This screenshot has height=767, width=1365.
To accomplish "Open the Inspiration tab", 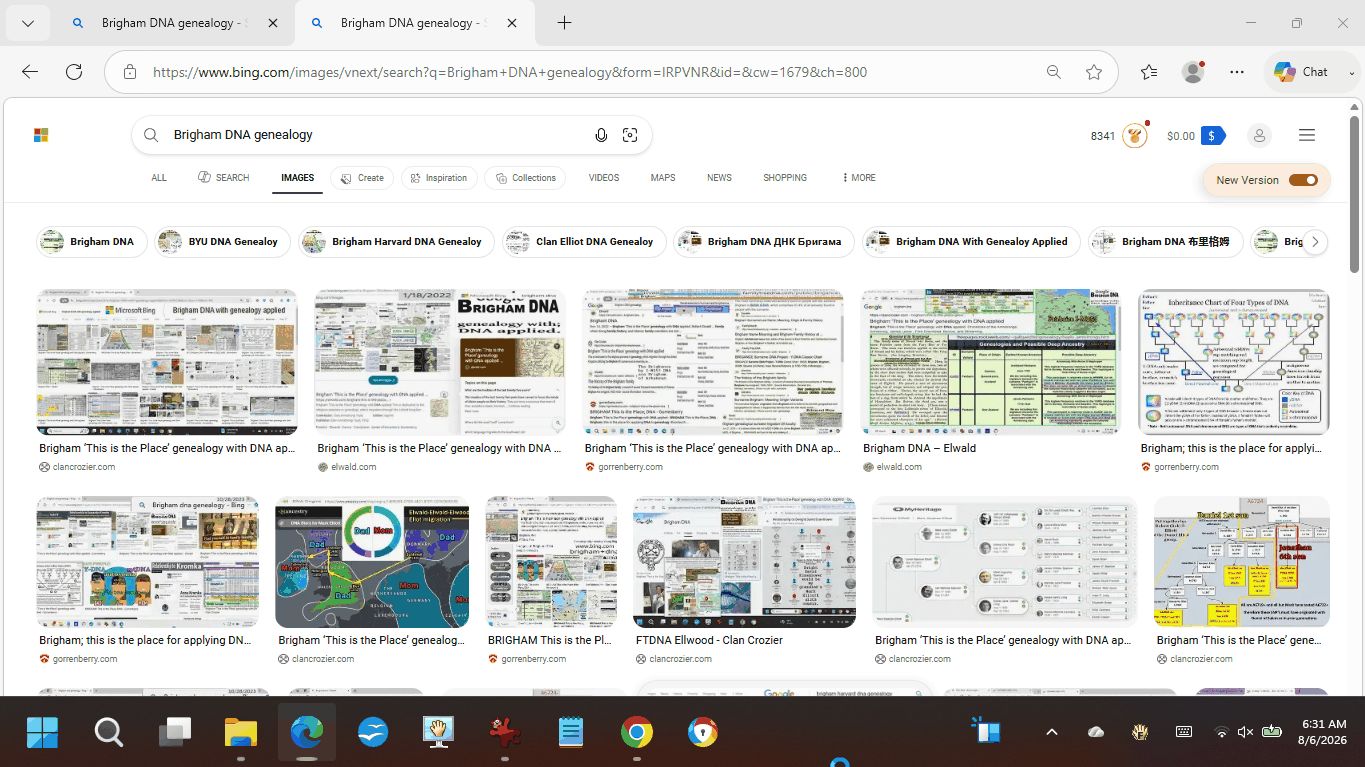I will click(x=438, y=178).
